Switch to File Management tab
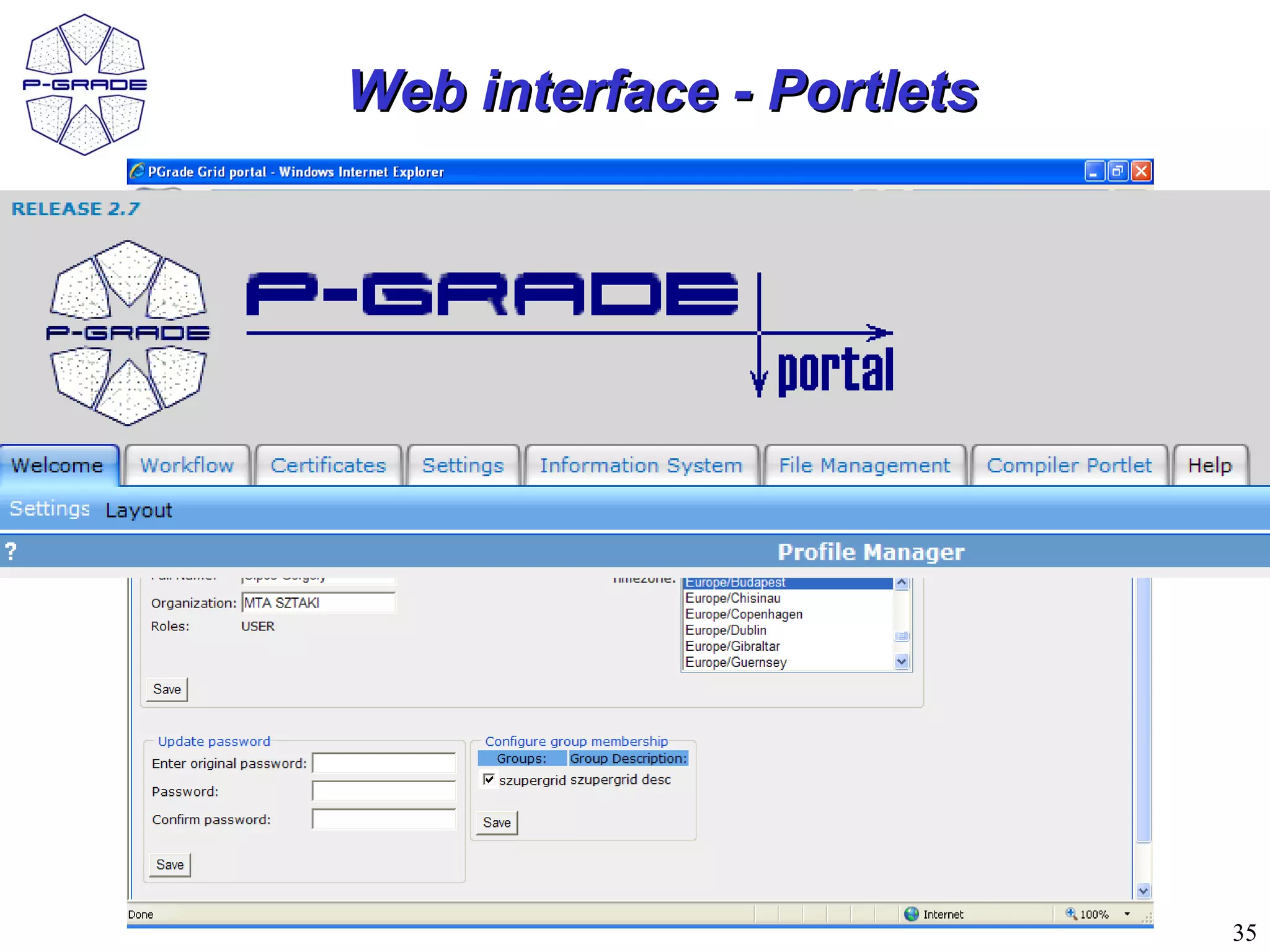The height and width of the screenshot is (952, 1270). coord(864,465)
